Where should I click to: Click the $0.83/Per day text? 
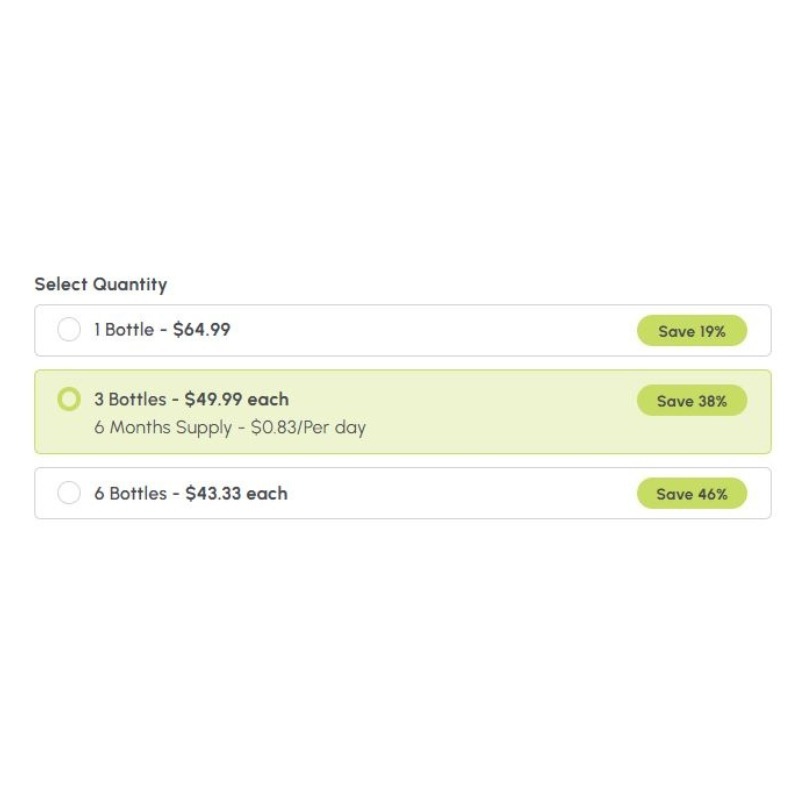pos(308,428)
